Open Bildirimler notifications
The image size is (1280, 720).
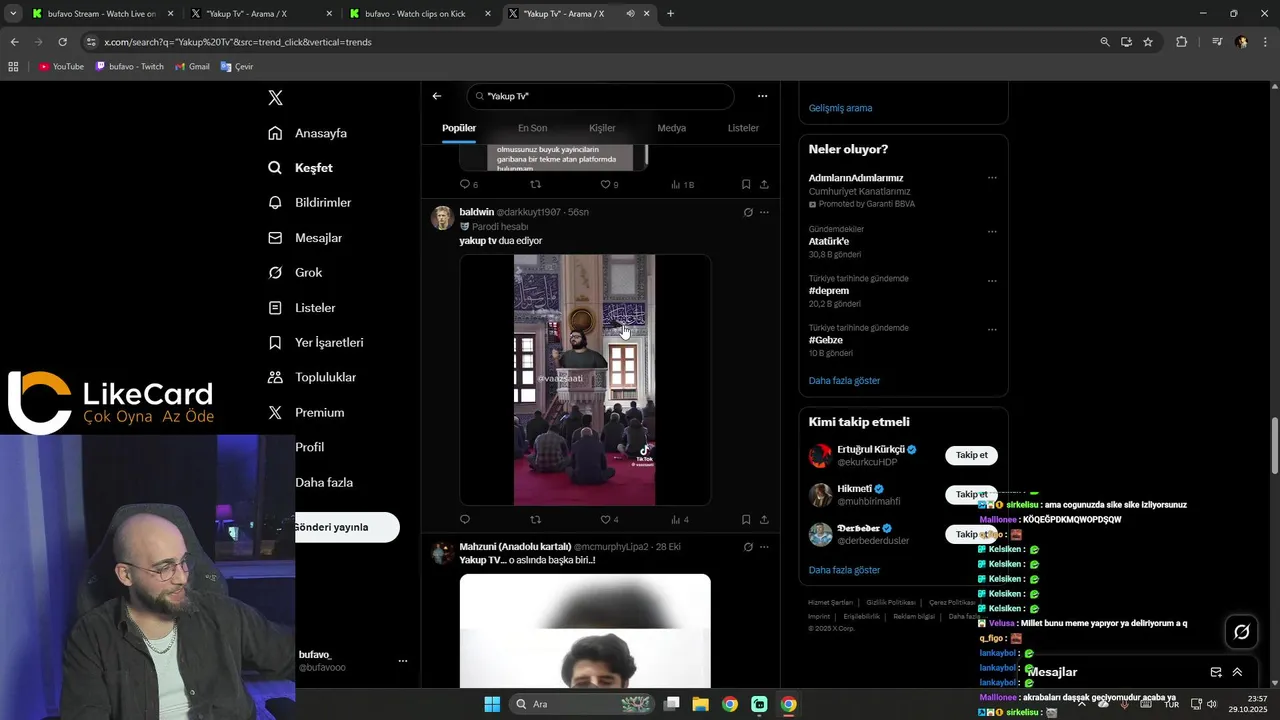pos(310,203)
